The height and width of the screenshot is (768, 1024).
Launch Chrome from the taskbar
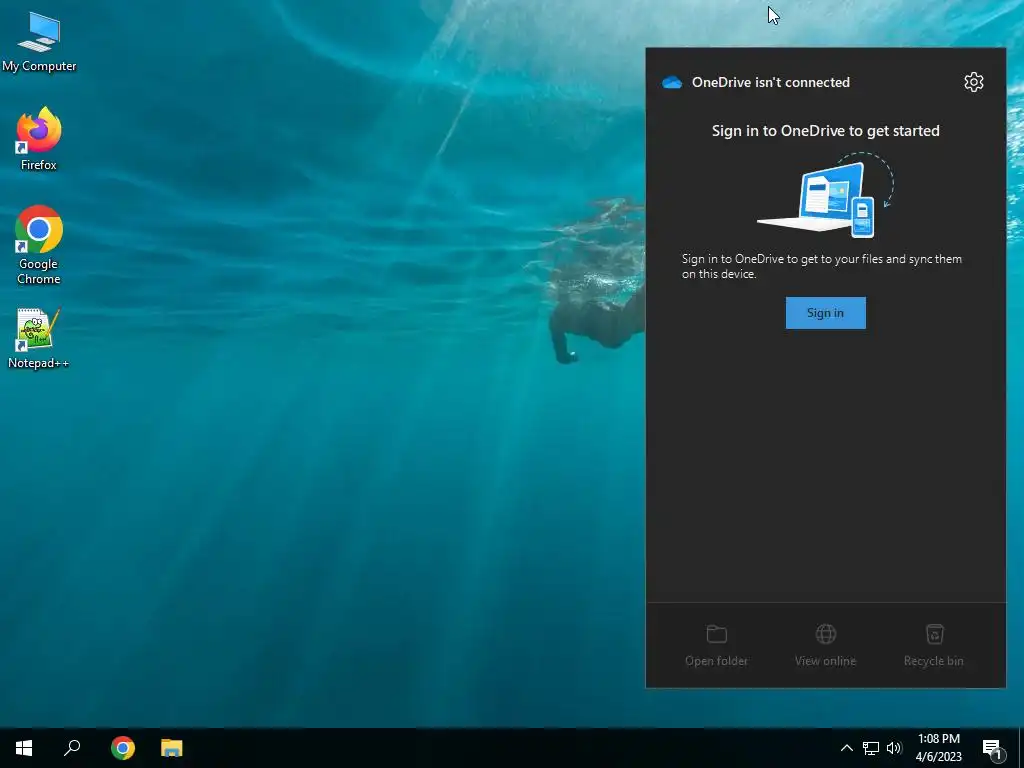click(x=123, y=748)
